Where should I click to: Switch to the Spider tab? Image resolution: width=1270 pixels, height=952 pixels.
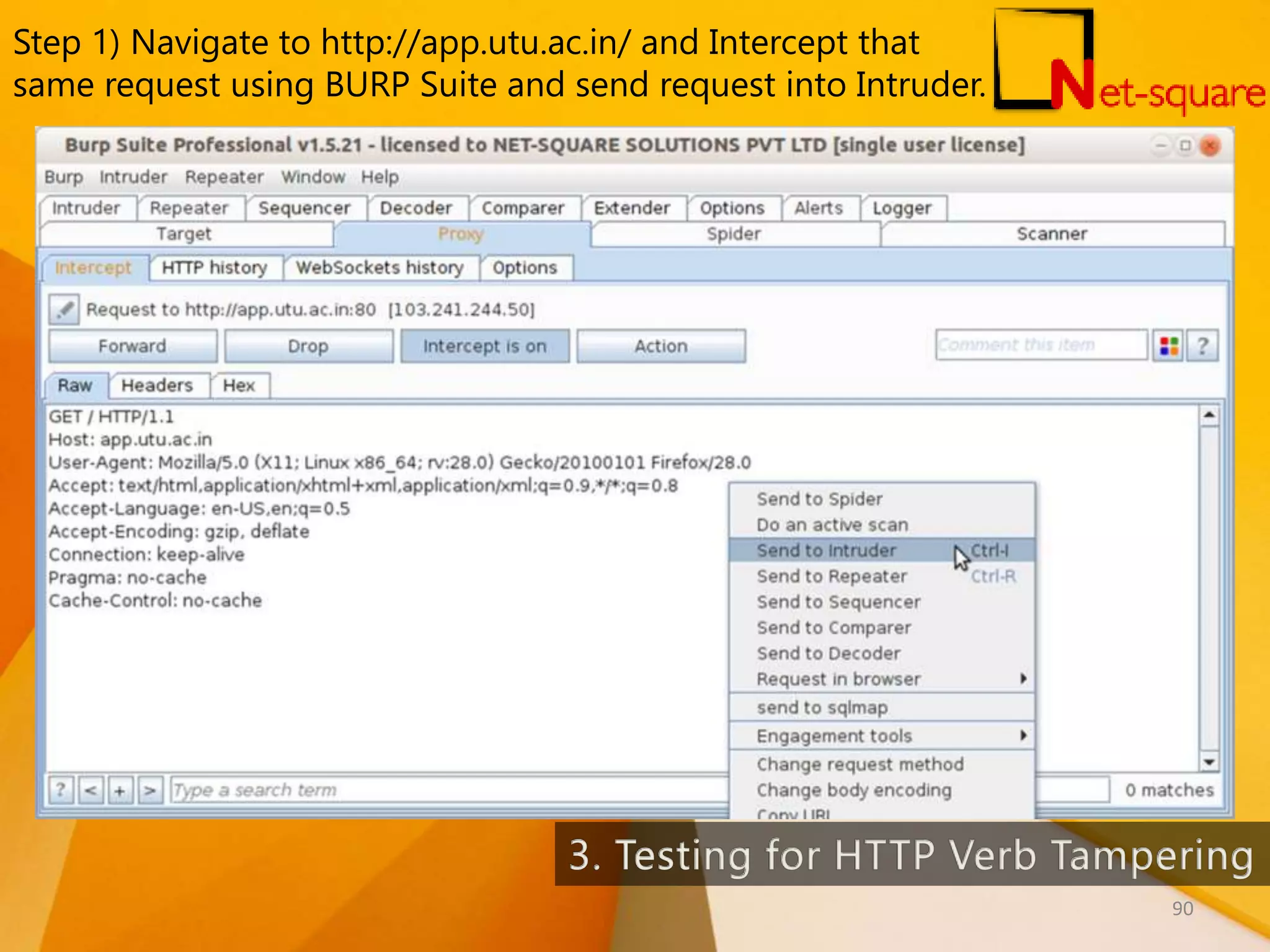(x=734, y=234)
